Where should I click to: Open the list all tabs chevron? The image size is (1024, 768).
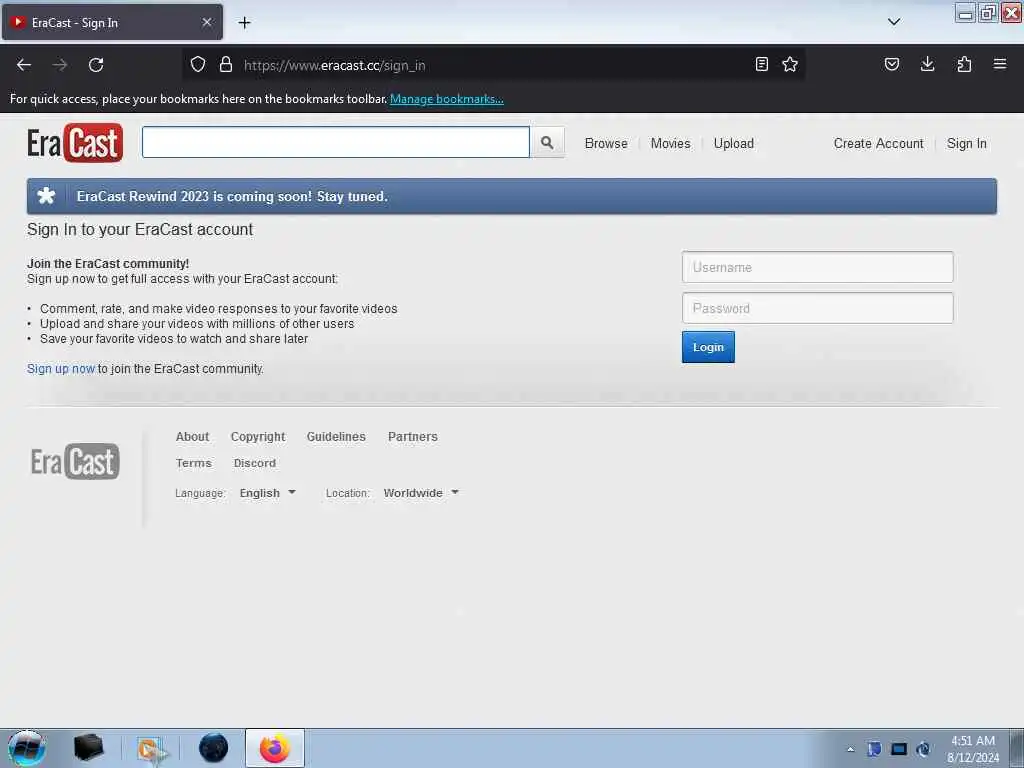[894, 22]
